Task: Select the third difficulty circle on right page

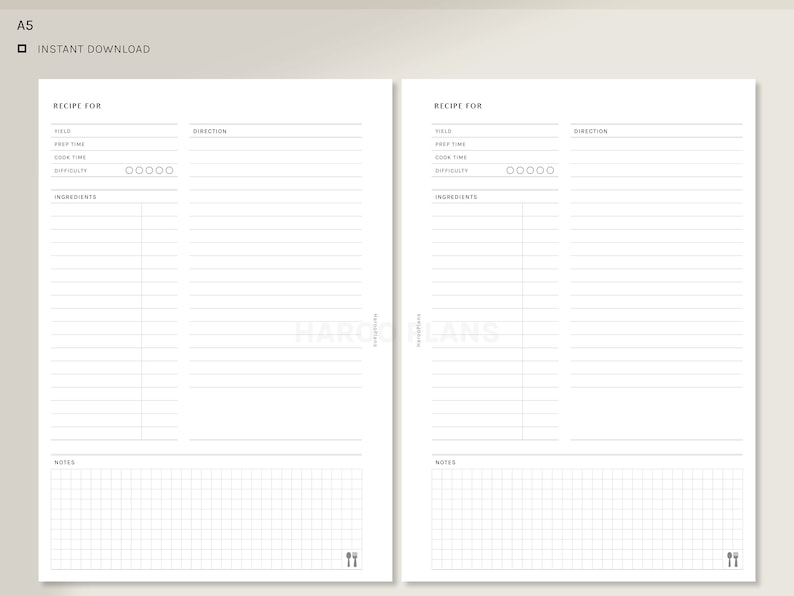Action: coord(530,171)
